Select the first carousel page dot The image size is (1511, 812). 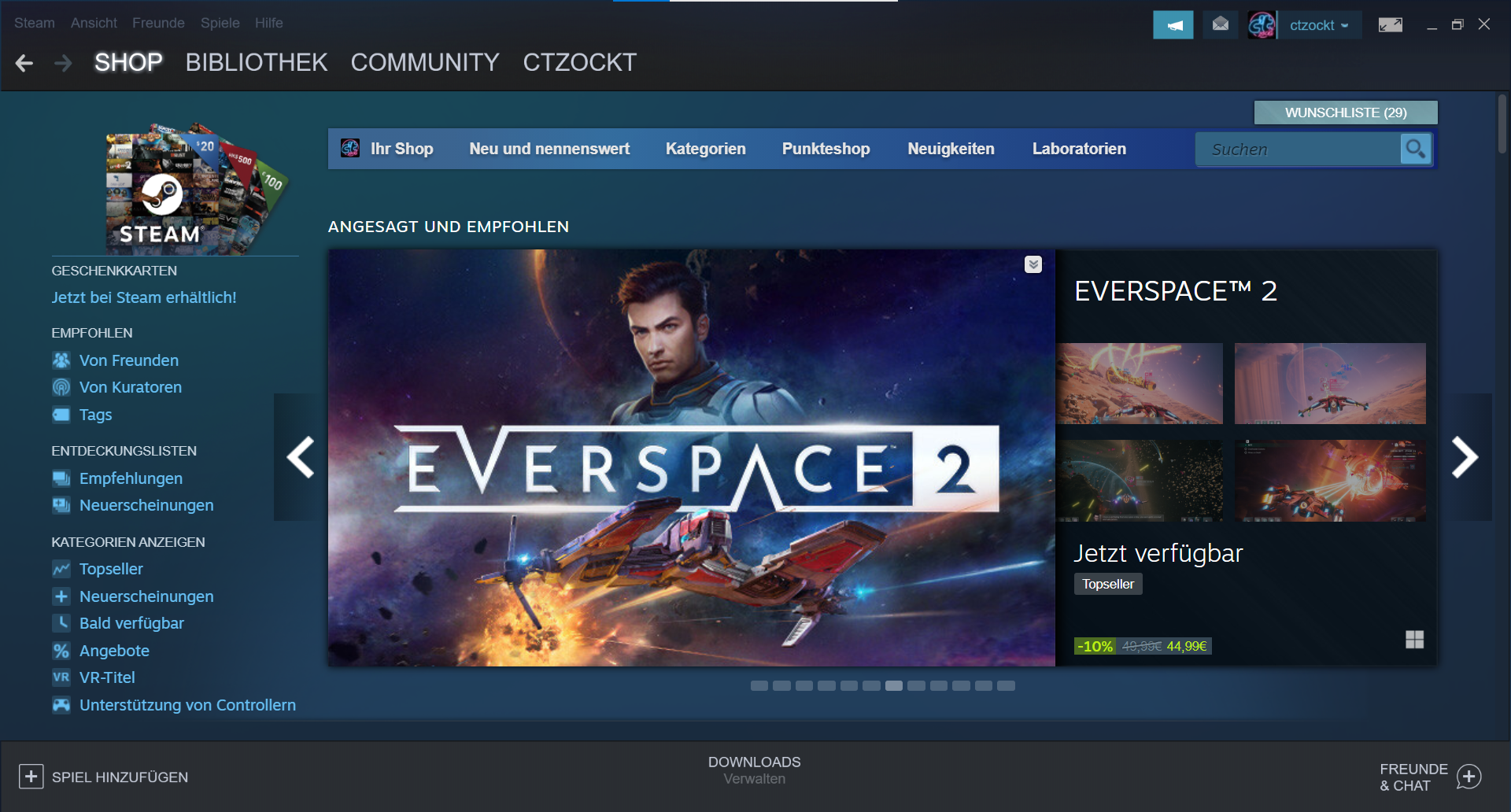pyautogui.click(x=759, y=686)
